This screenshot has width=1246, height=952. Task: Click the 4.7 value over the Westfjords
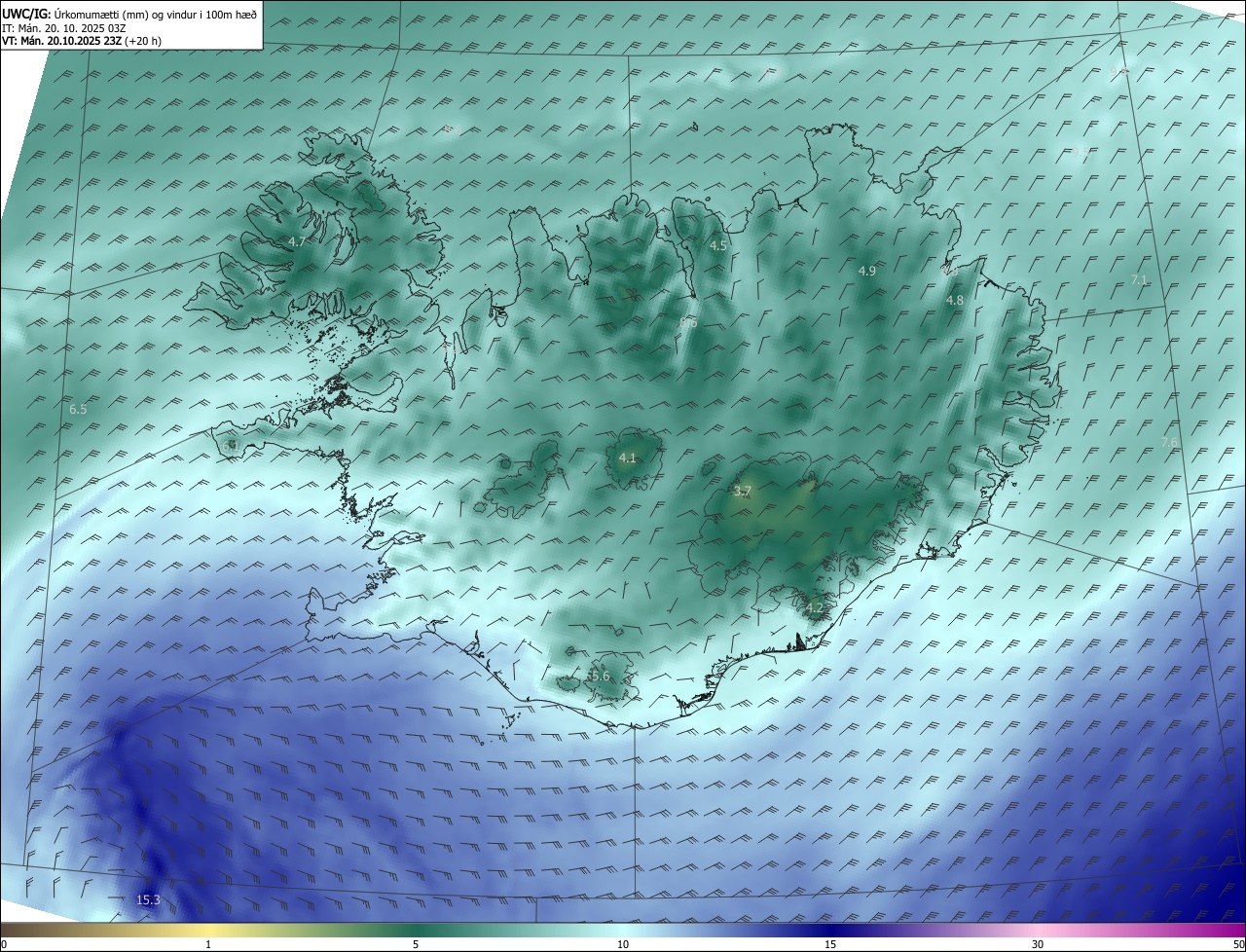coord(297,241)
